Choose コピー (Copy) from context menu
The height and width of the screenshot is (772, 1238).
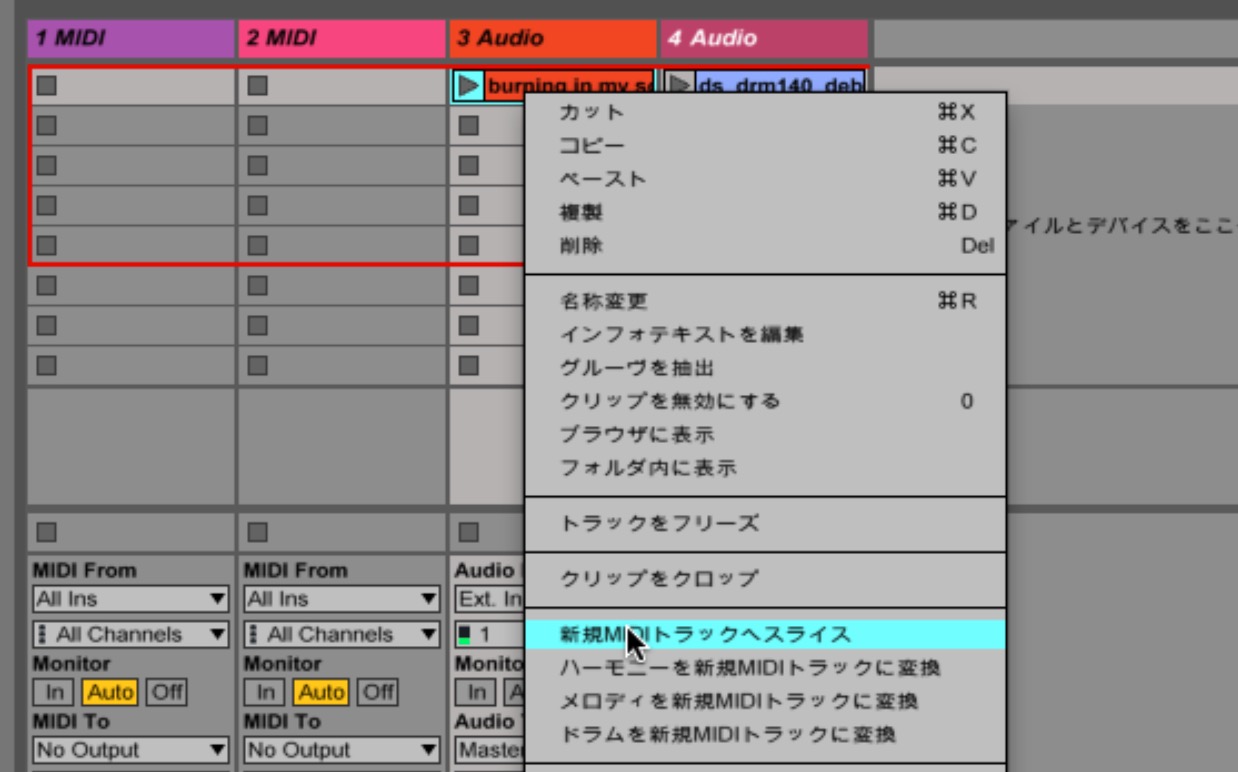766,146
